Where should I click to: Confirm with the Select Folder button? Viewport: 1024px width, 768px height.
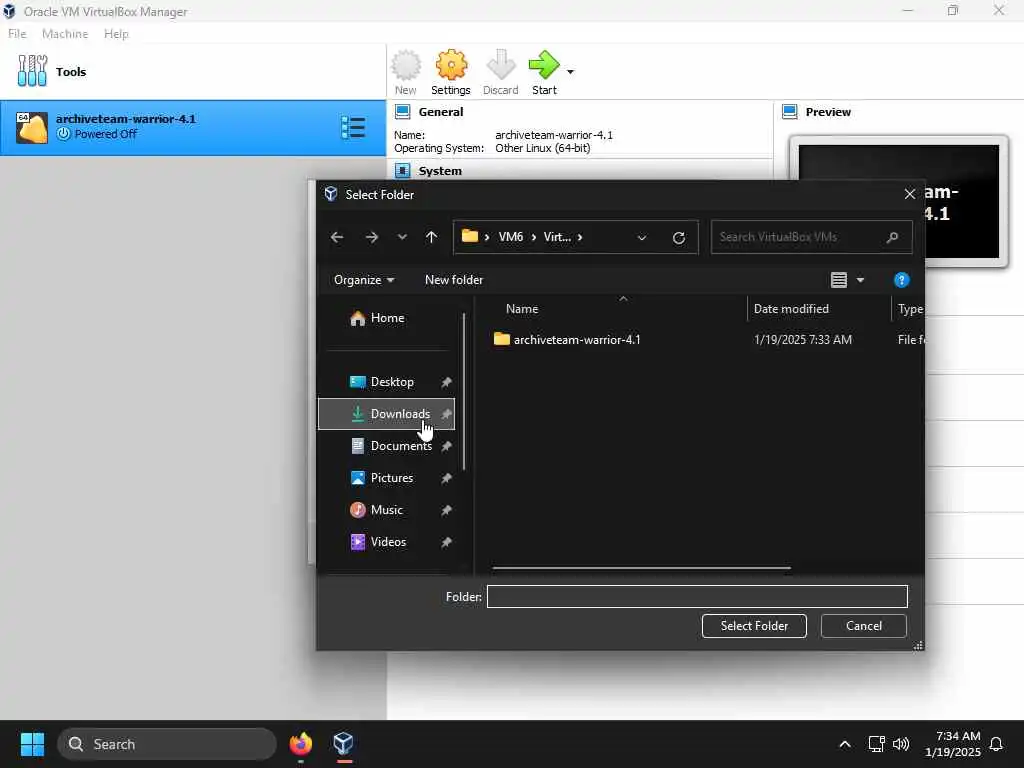(754, 626)
